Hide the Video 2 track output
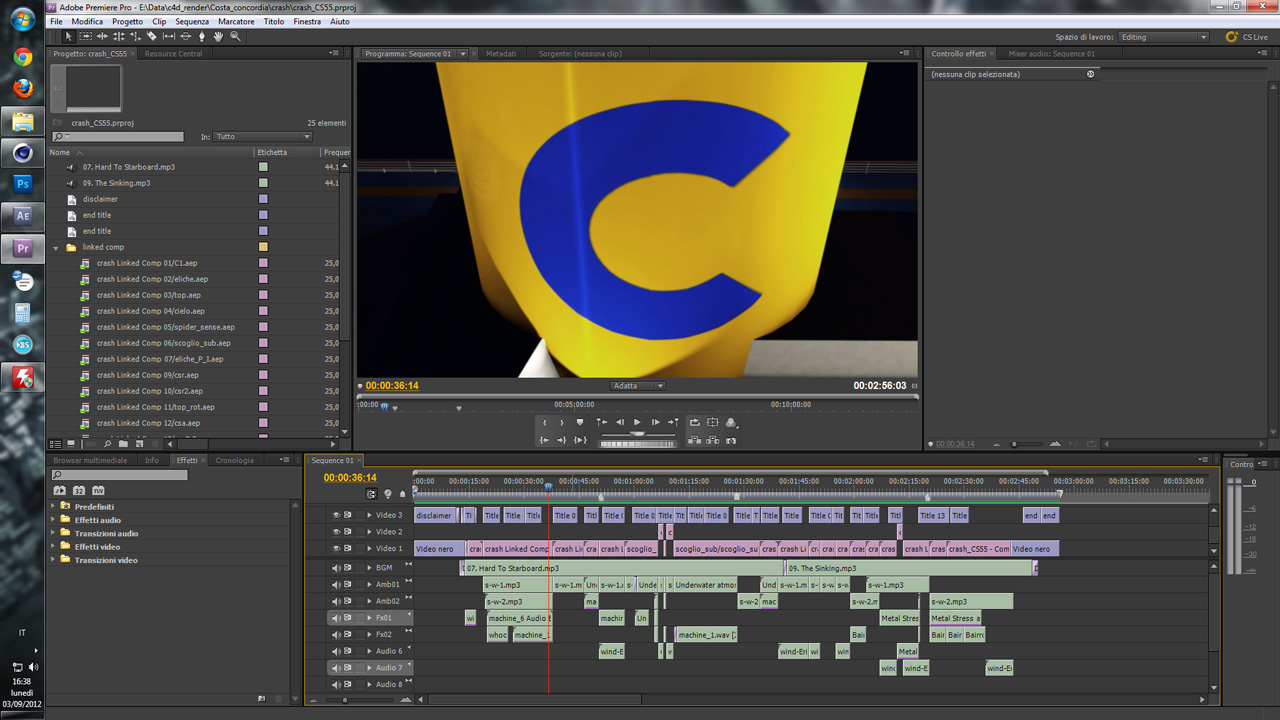This screenshot has width=1280, height=720. [336, 532]
